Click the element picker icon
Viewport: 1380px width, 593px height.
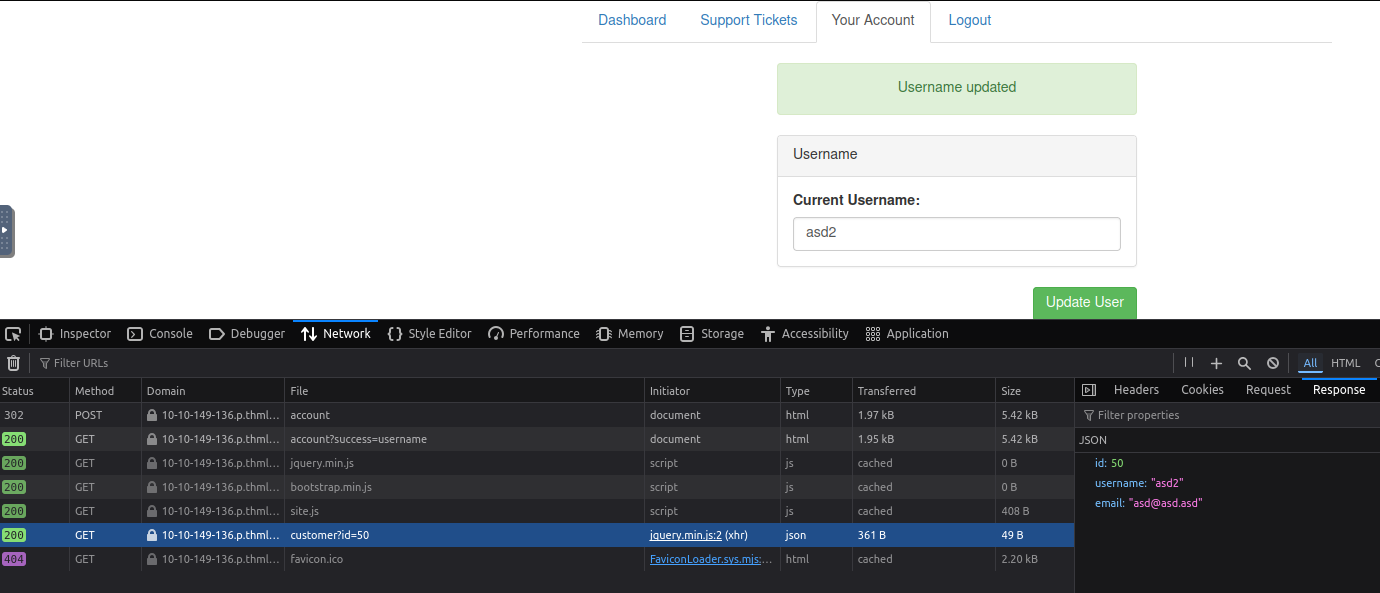pos(13,334)
